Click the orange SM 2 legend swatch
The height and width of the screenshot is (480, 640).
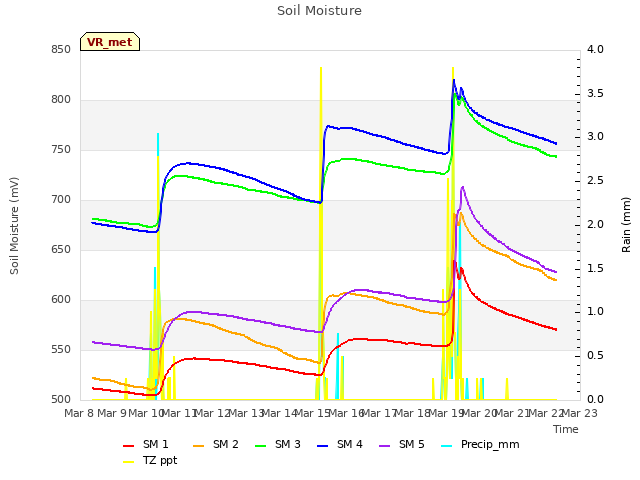tap(199, 446)
